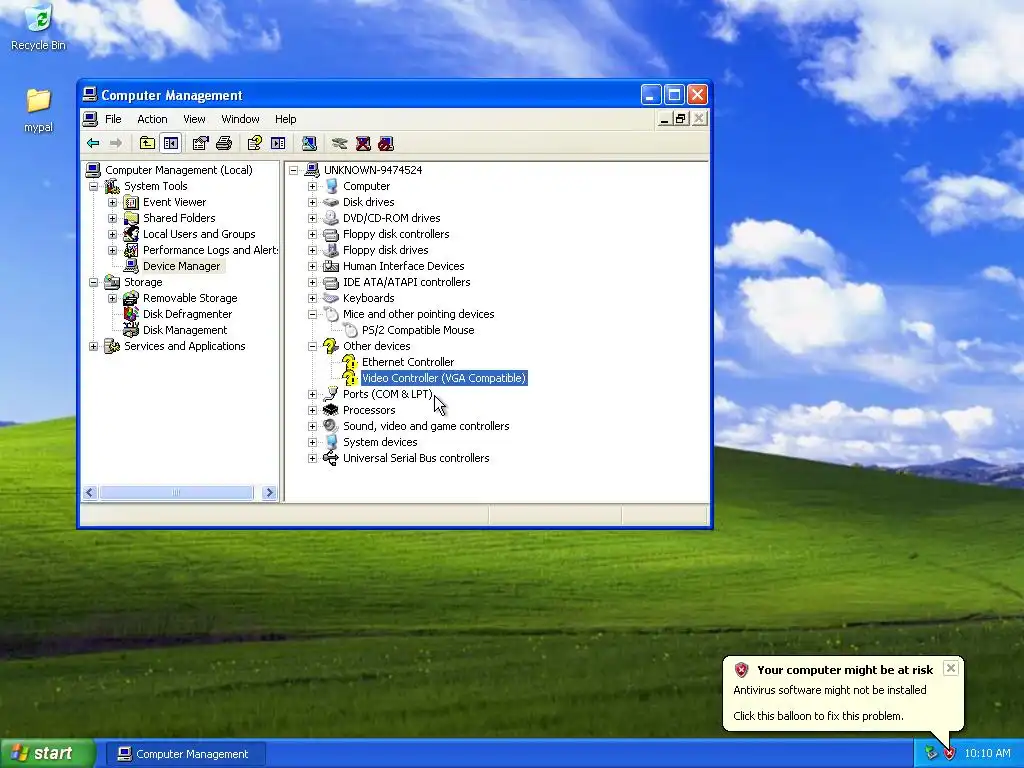Click the network connection tray icon
This screenshot has height=768, width=1024.
931,754
